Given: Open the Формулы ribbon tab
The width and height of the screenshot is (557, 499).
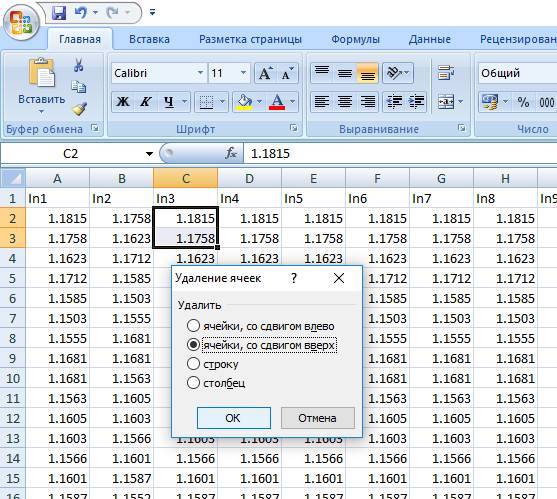Looking at the screenshot, I should point(355,39).
